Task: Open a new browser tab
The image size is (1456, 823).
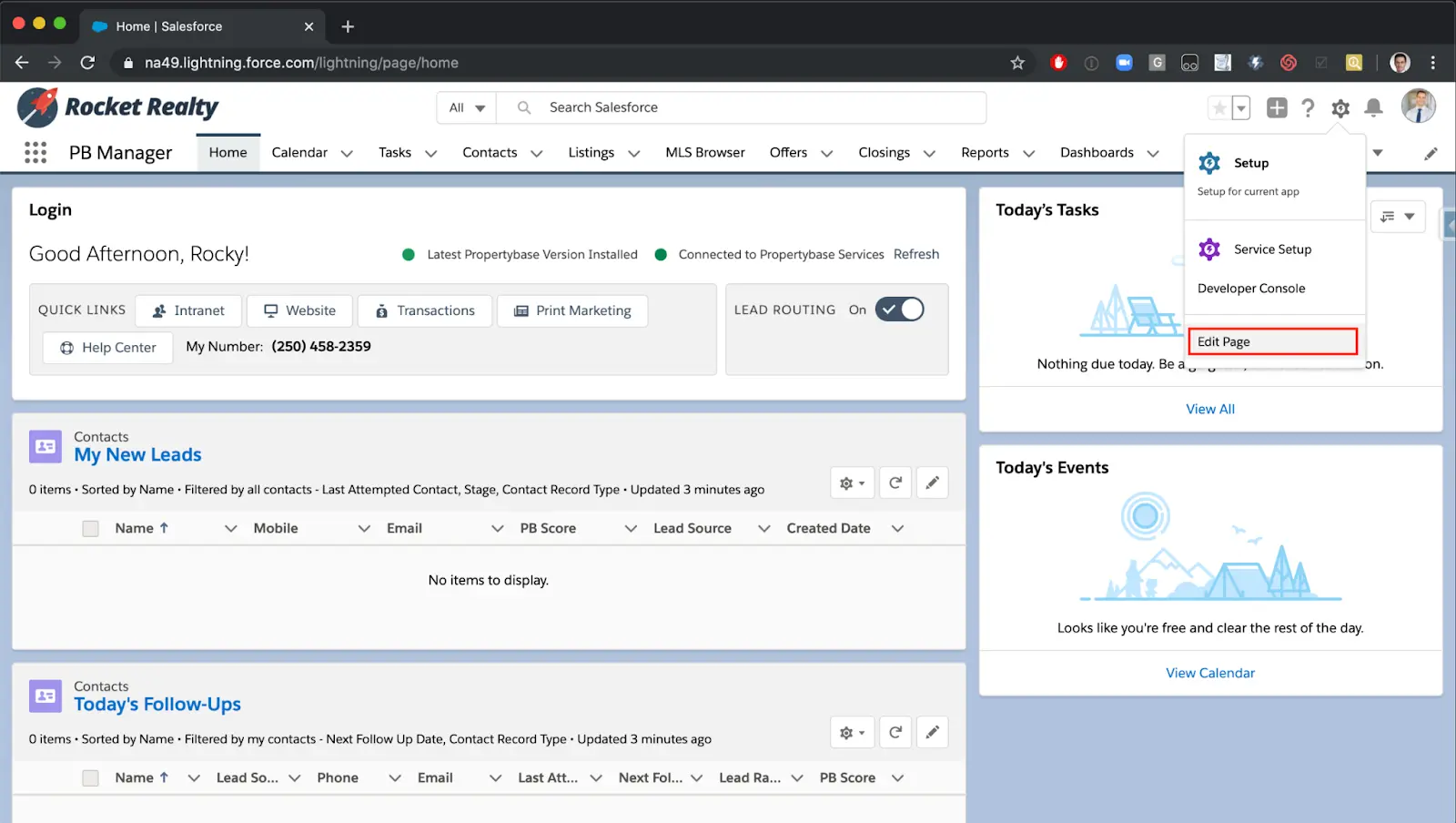Action: point(348,26)
